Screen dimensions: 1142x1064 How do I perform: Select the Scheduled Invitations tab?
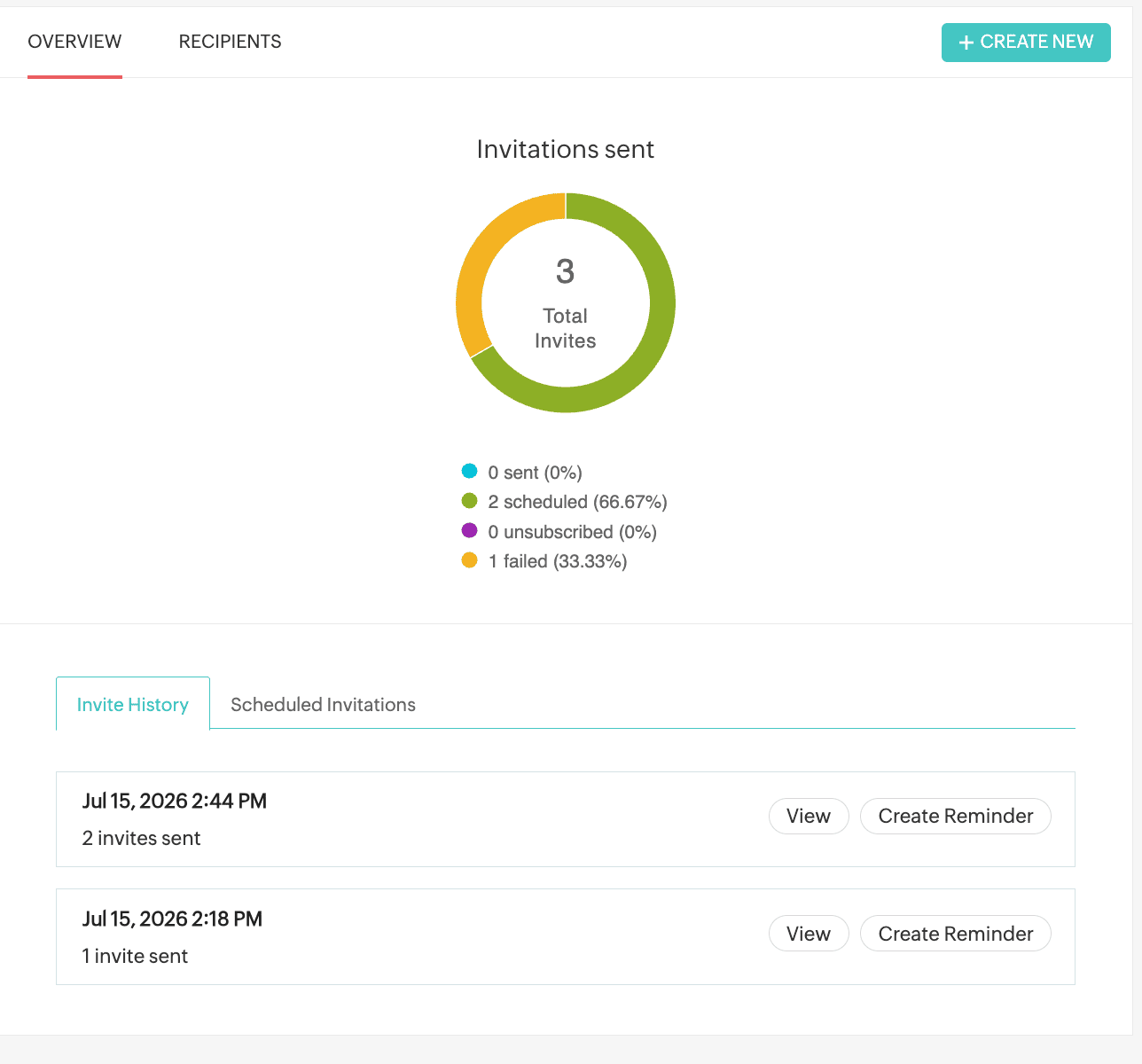323,704
